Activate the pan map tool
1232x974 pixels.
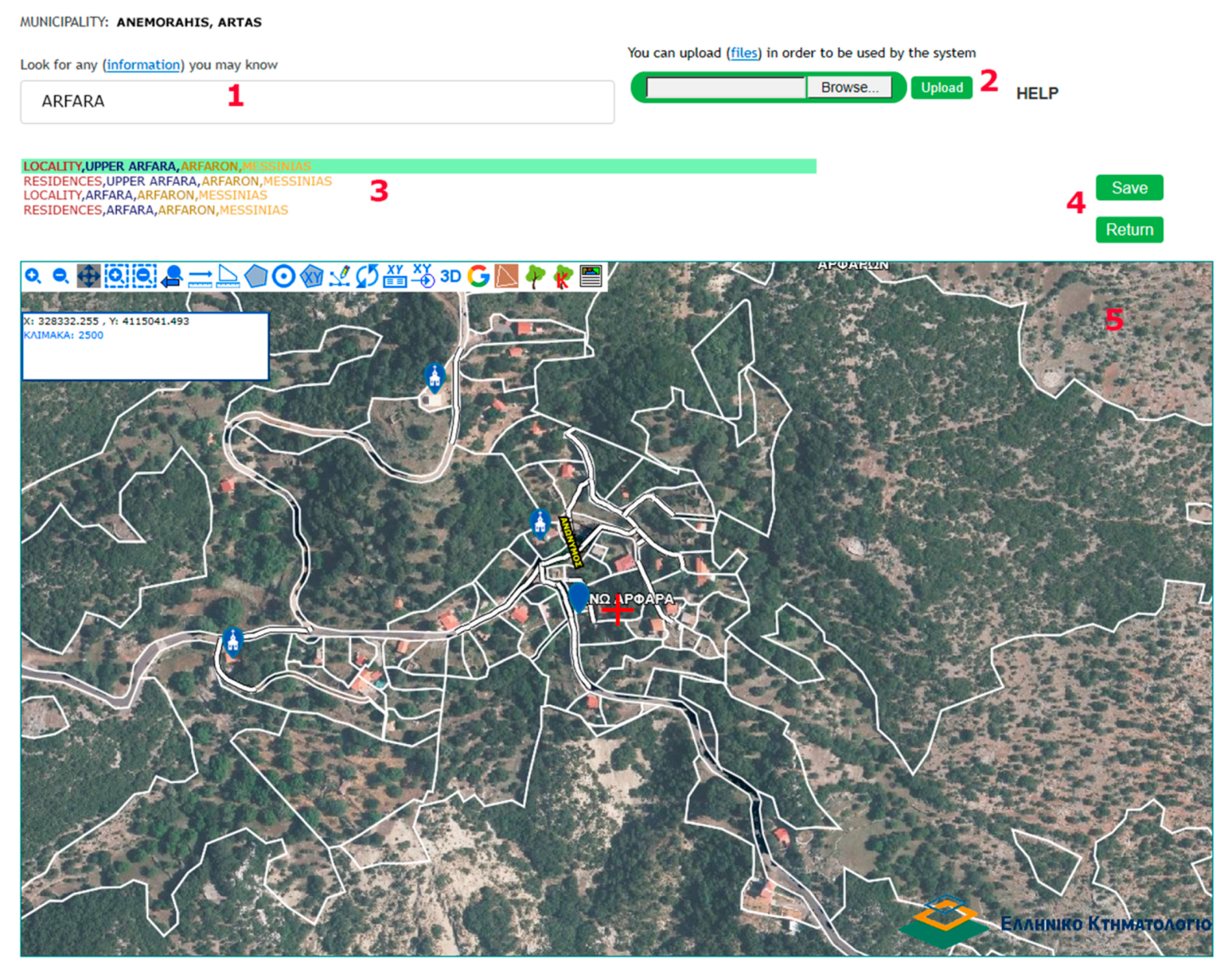tap(88, 276)
